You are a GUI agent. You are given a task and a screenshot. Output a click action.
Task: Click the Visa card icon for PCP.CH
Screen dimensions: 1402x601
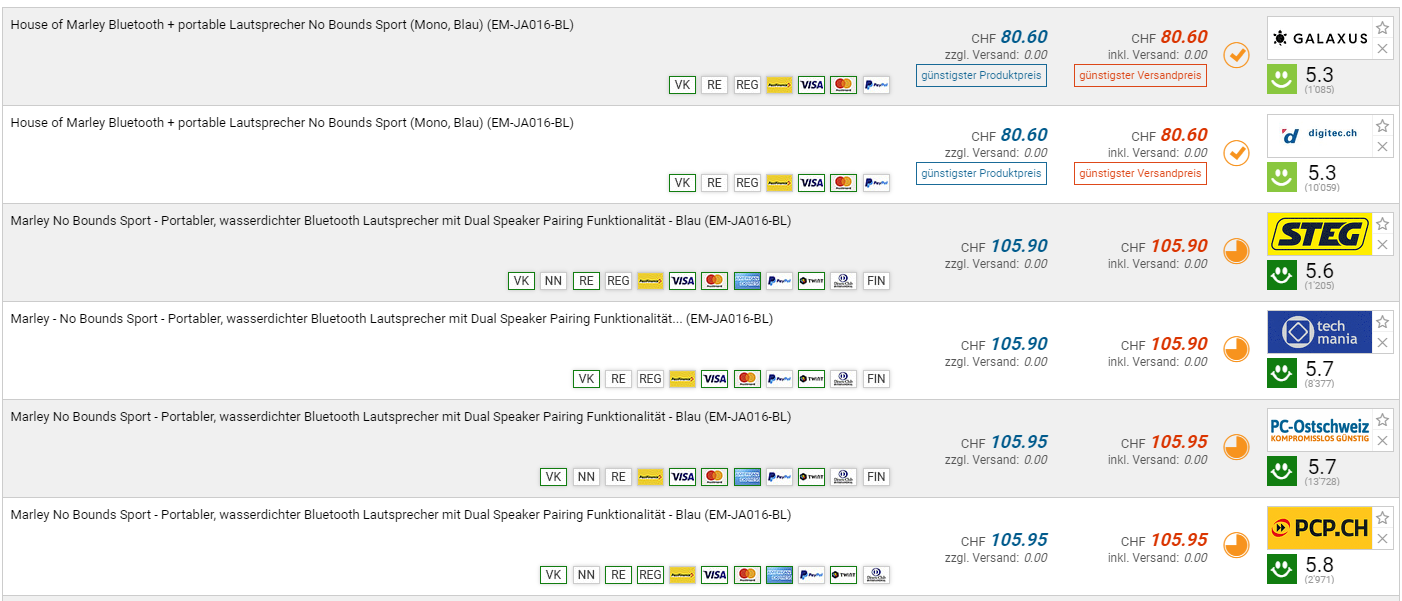coord(714,575)
